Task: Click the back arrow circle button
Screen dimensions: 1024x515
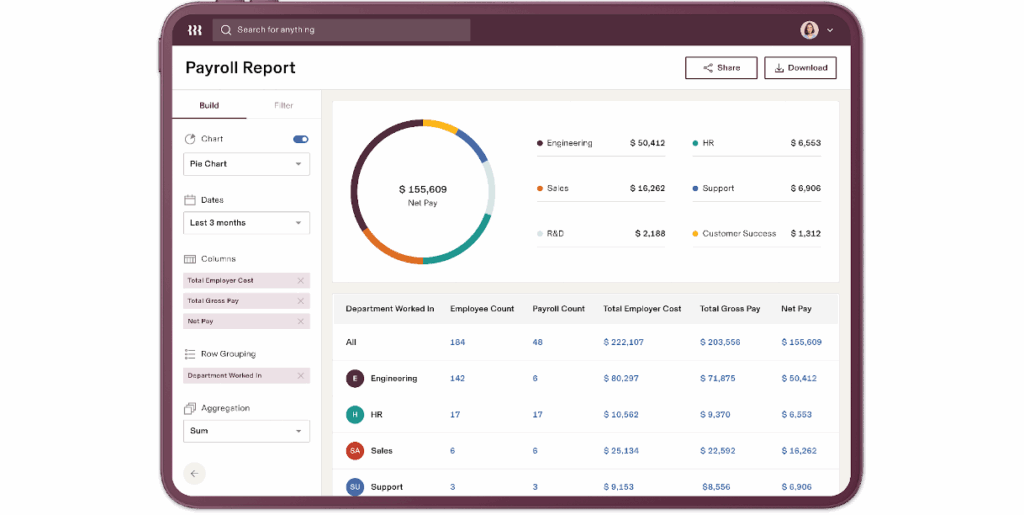Action: coord(194,473)
